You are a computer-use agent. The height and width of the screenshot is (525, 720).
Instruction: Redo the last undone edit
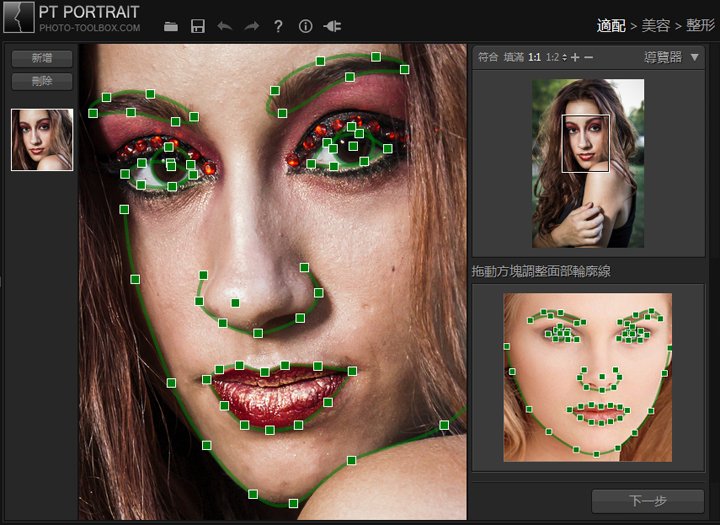252,26
